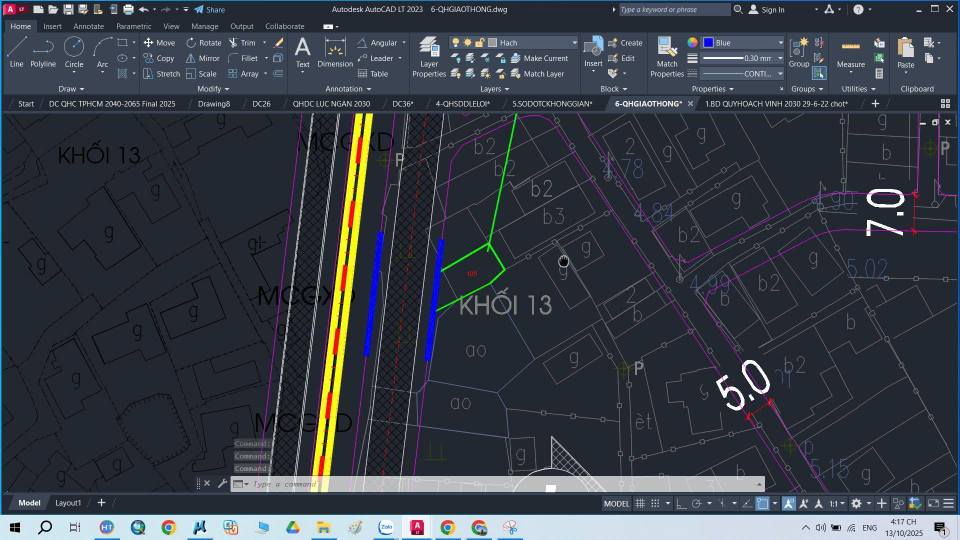This screenshot has width=960, height=540.
Task: Click the Dimension tool
Action: pos(335,53)
